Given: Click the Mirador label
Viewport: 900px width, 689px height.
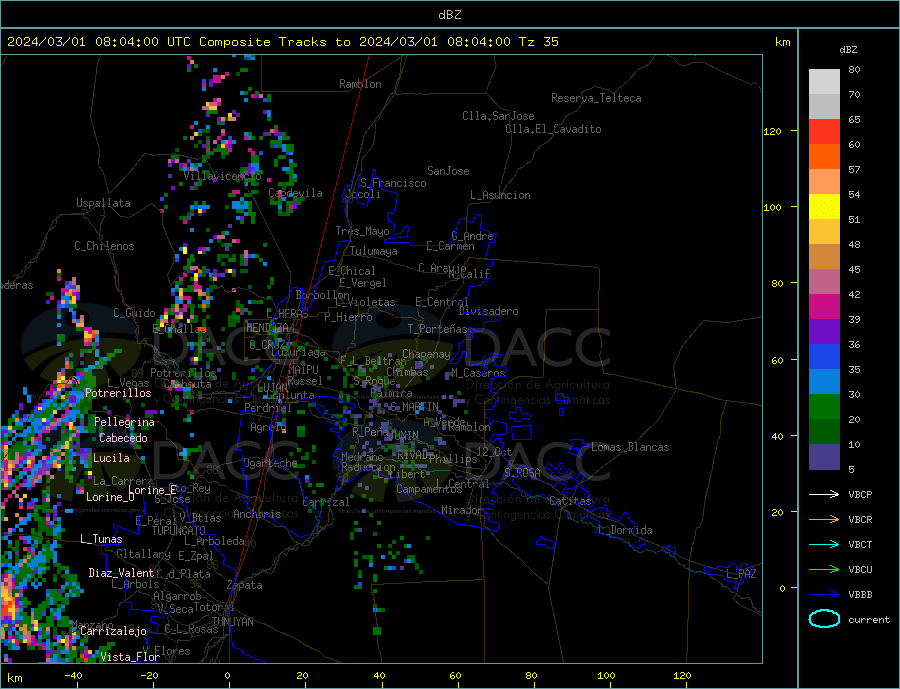Looking at the screenshot, I should pyautogui.click(x=462, y=510).
